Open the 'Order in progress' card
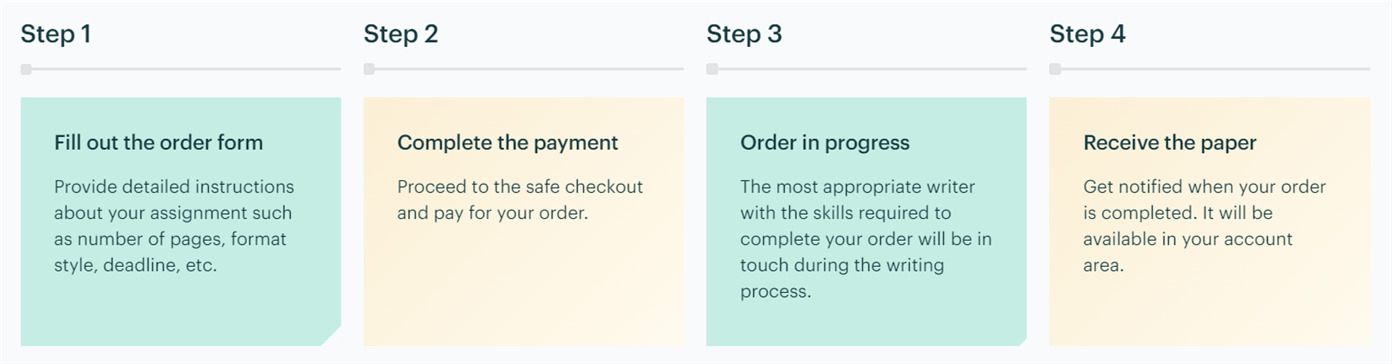Viewport: 1392px width, 364px height. click(867, 221)
